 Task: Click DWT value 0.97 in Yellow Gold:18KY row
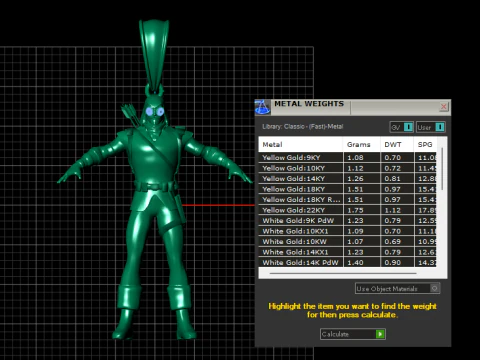click(x=393, y=189)
